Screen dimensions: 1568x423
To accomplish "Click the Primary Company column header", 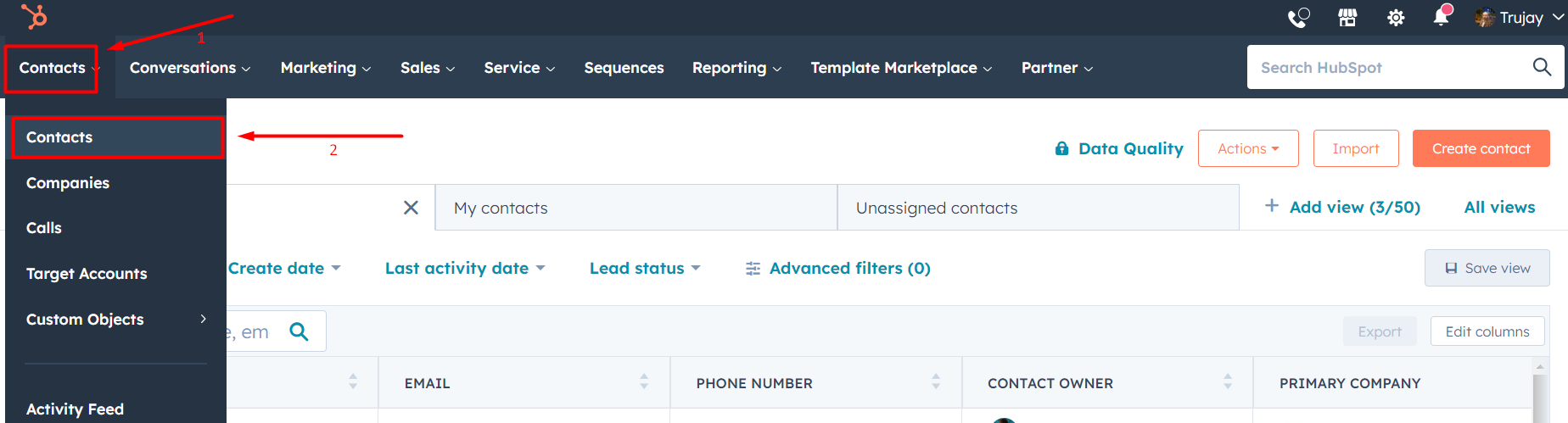I will (1350, 383).
